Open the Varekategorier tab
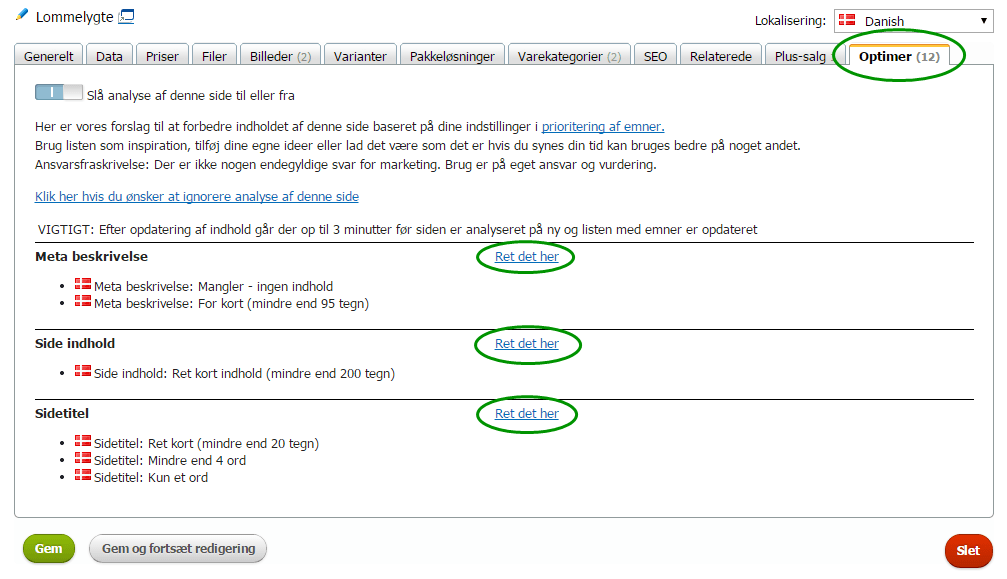1007x579 pixels. [569, 56]
